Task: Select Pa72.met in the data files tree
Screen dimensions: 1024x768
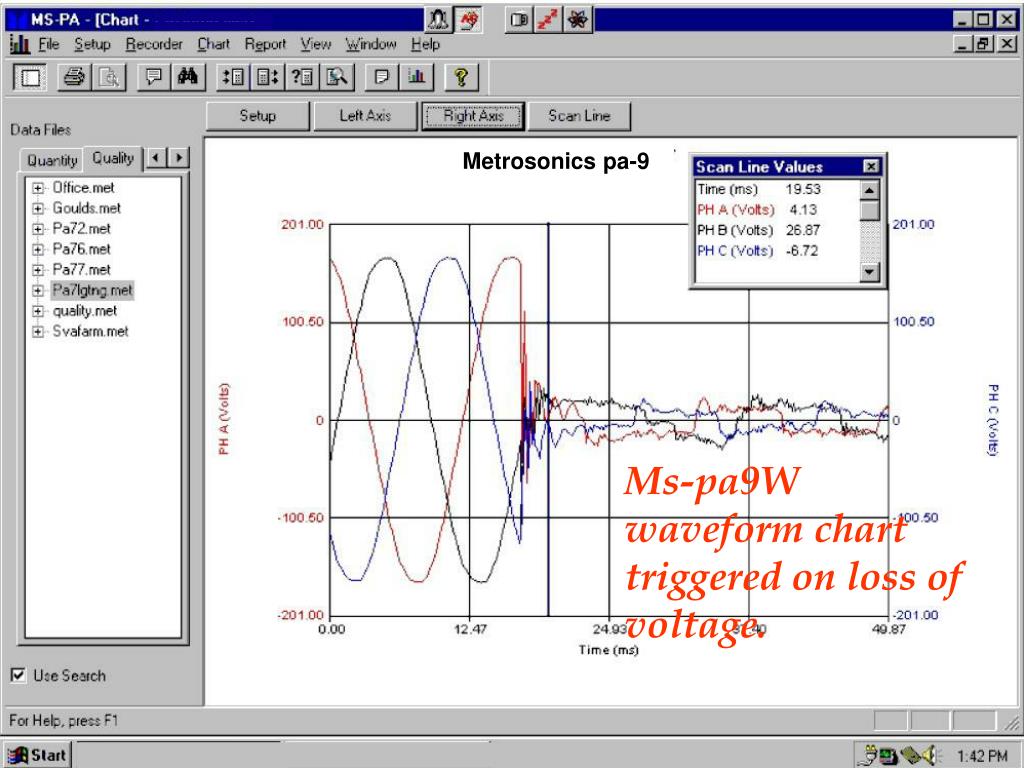Action: click(82, 229)
